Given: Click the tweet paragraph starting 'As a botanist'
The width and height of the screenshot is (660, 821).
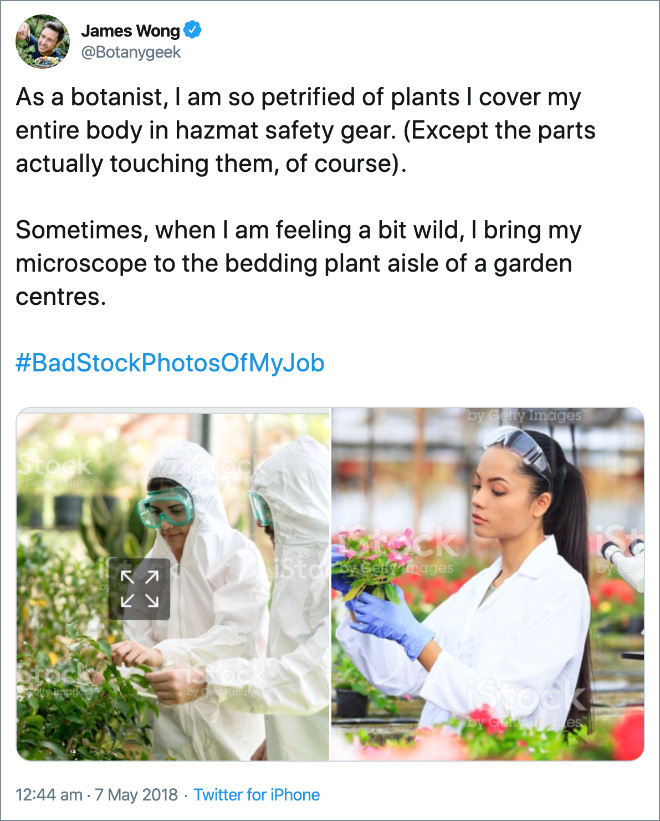Looking at the screenshot, I should pos(298,131).
